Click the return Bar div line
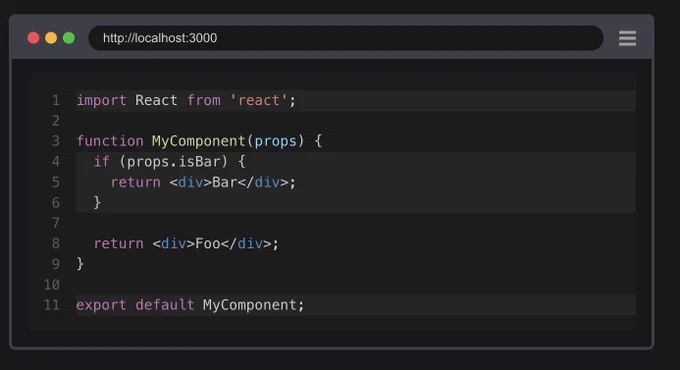 pyautogui.click(x=356, y=182)
